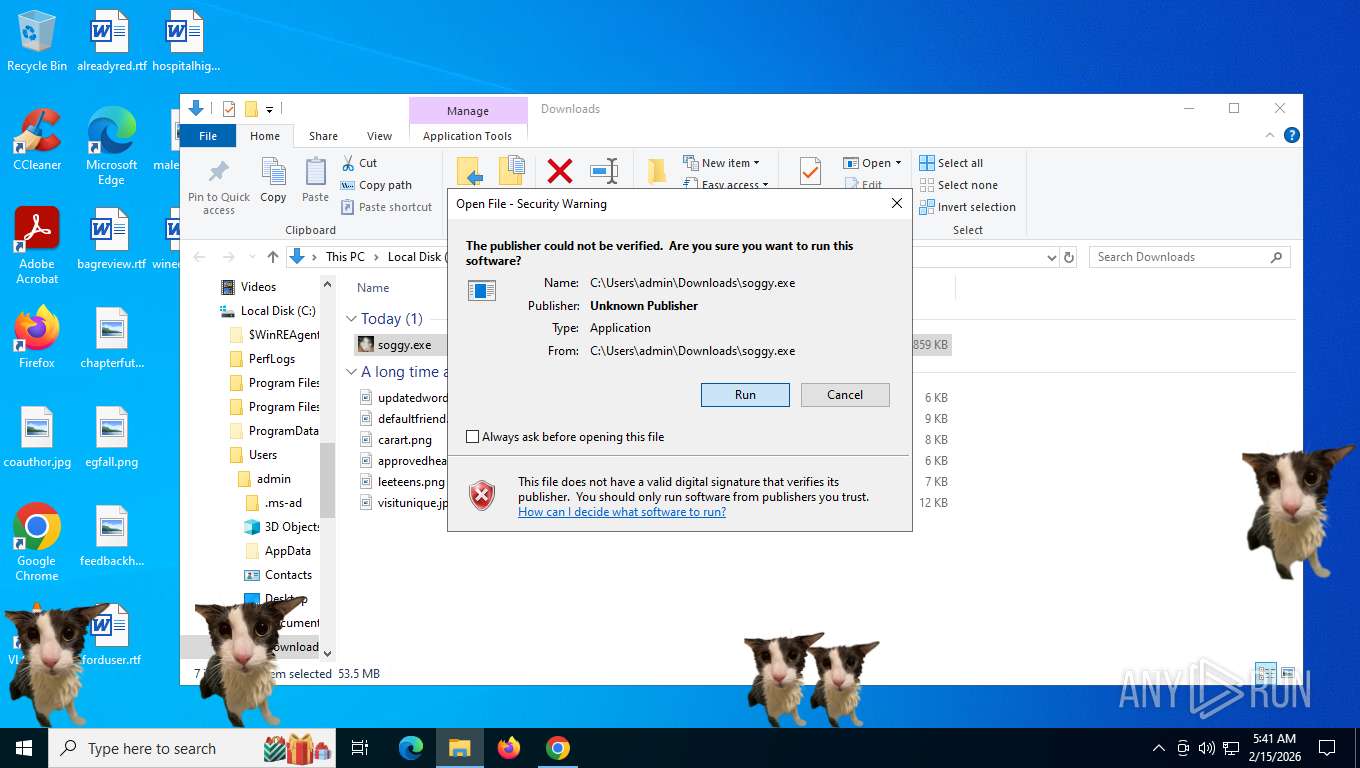
Task: Click Select none in ribbon
Action: pyautogui.click(x=958, y=185)
